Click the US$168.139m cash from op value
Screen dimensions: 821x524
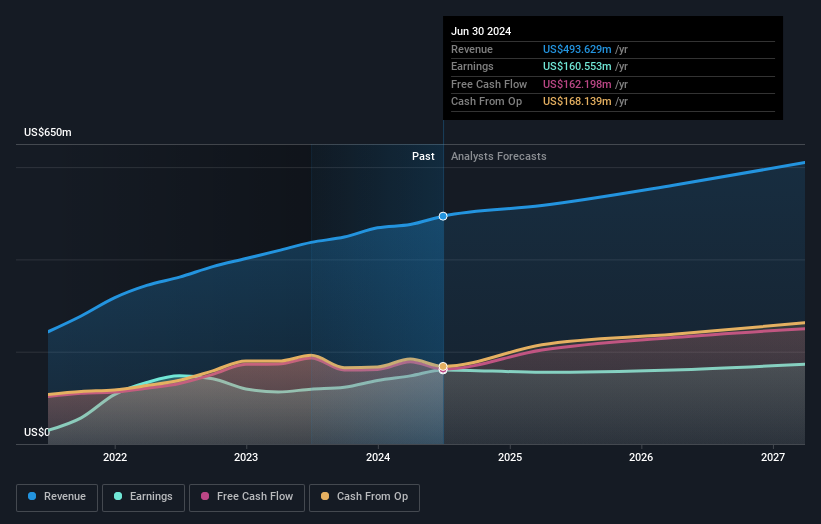click(577, 102)
